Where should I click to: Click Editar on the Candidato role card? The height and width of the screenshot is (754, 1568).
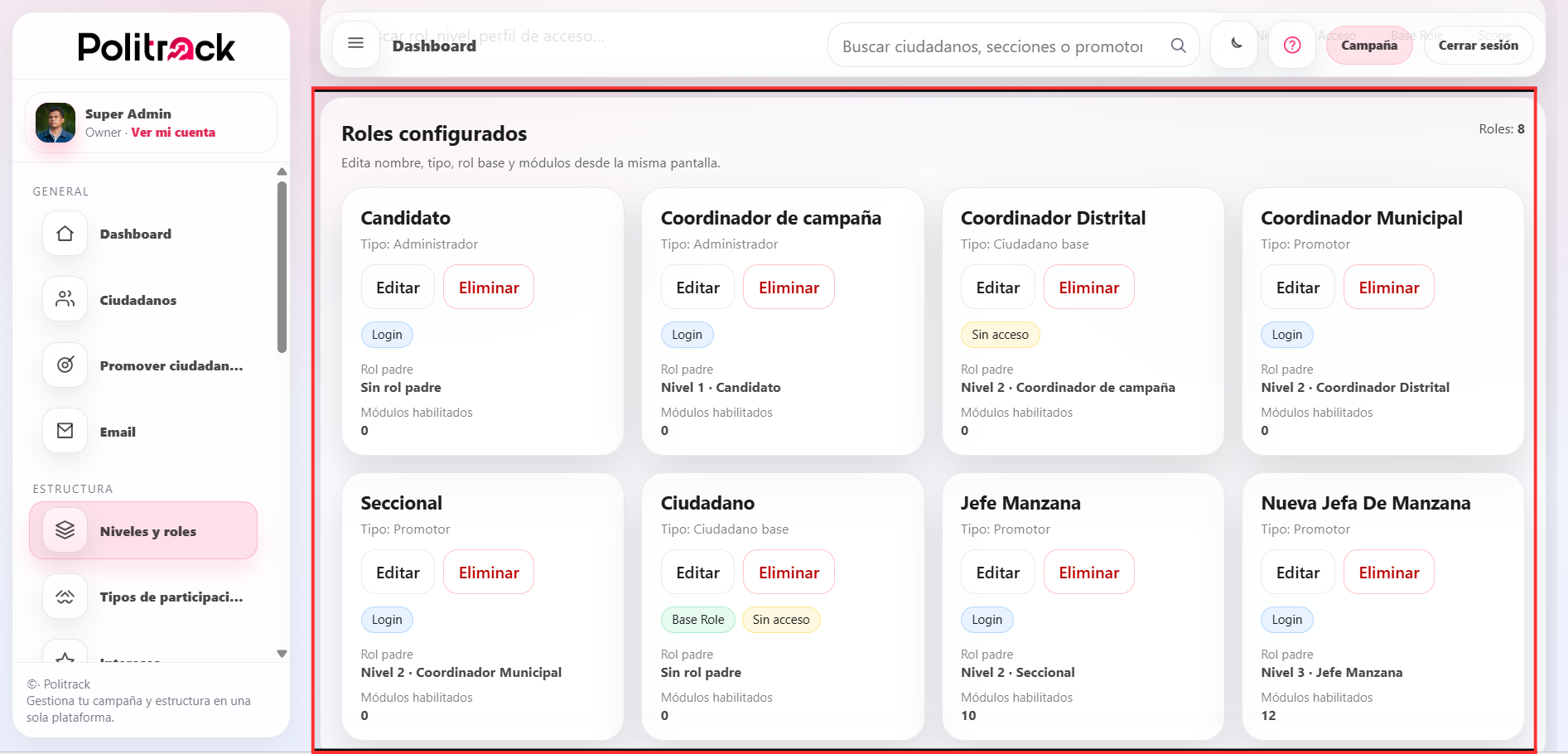(x=398, y=287)
